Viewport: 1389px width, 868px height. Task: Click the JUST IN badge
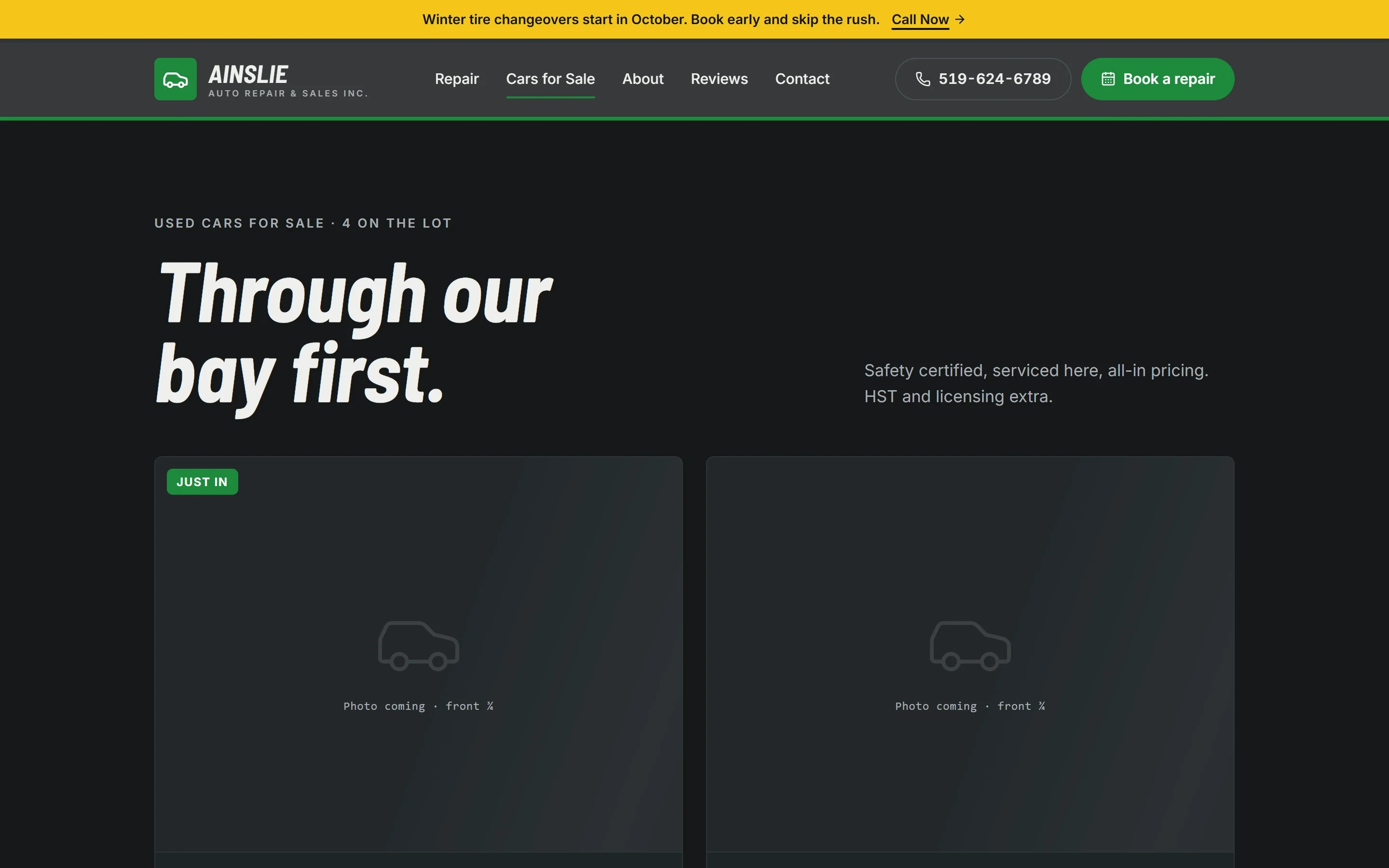[202, 482]
